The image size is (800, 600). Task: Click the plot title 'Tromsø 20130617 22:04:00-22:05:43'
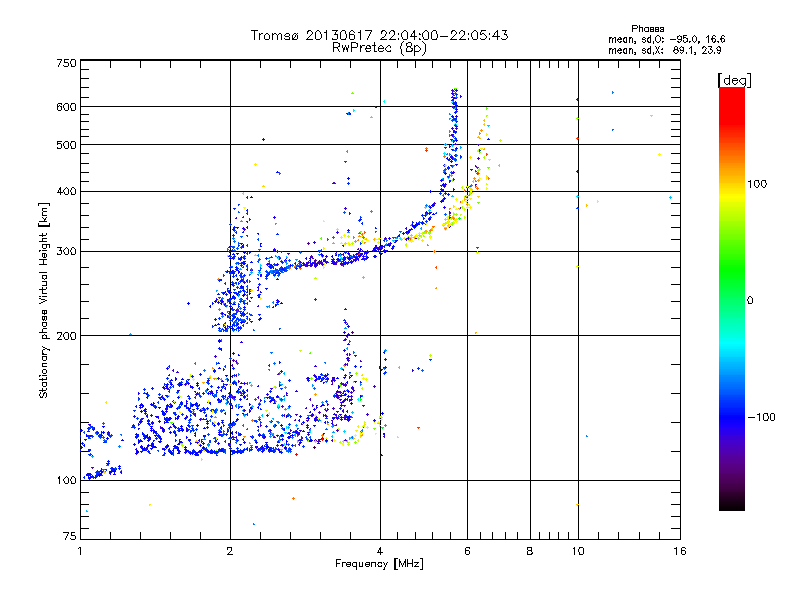coord(379,35)
